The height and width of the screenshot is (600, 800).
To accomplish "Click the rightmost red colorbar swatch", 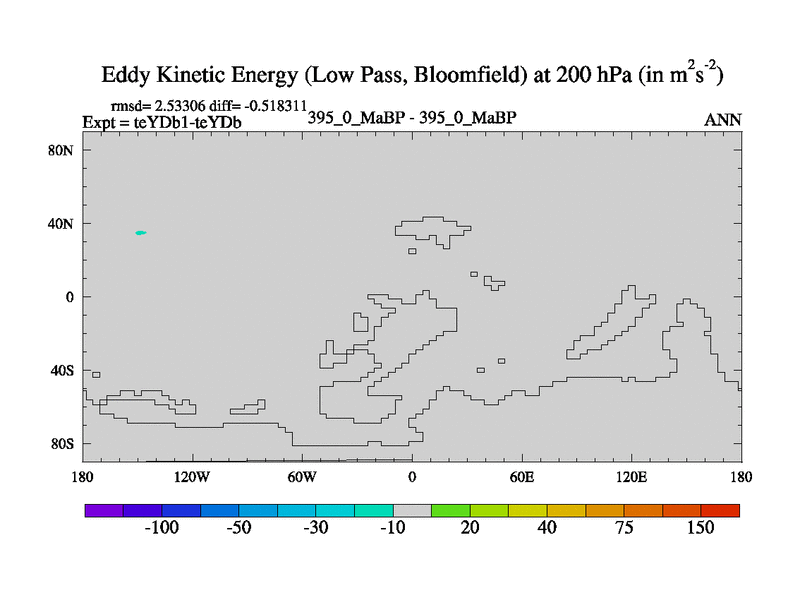I will pyautogui.click(x=720, y=510).
